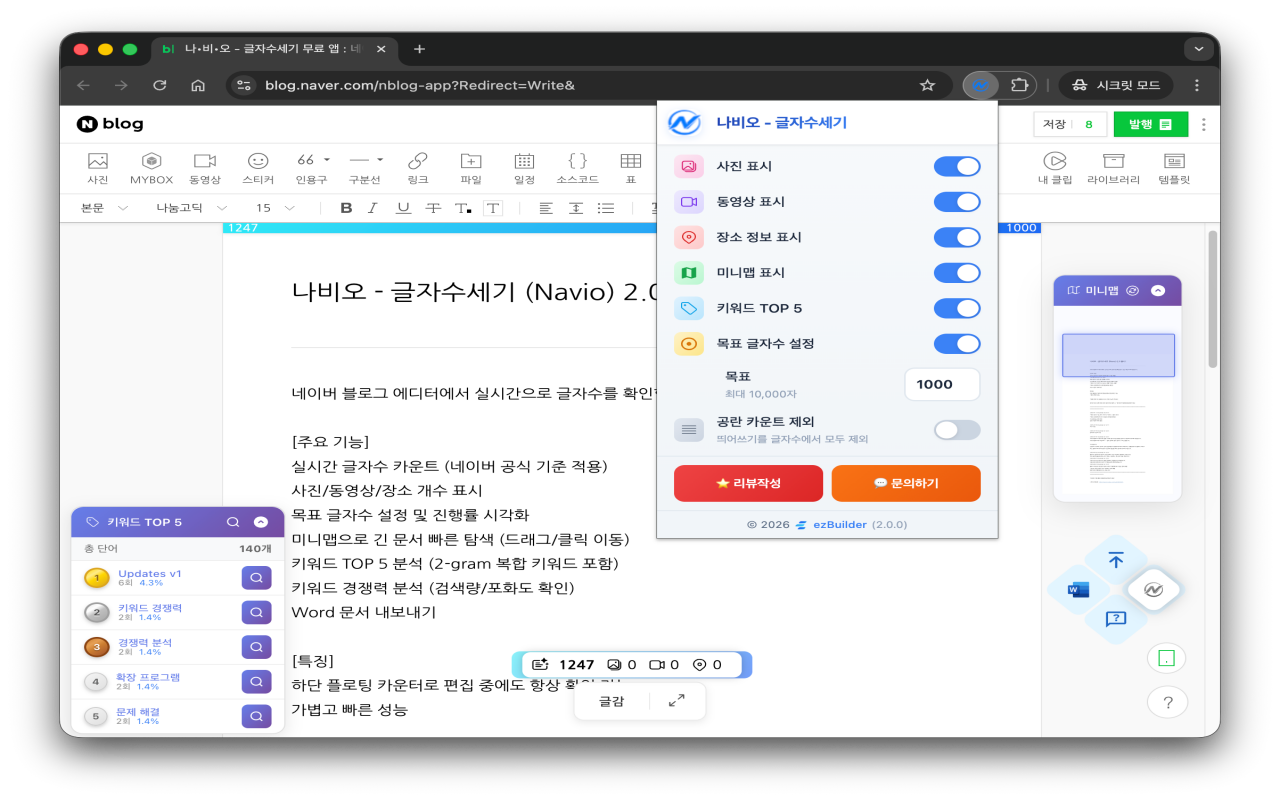This screenshot has height=800, width=1280.
Task: Toggle bold formatting
Action: (x=346, y=208)
